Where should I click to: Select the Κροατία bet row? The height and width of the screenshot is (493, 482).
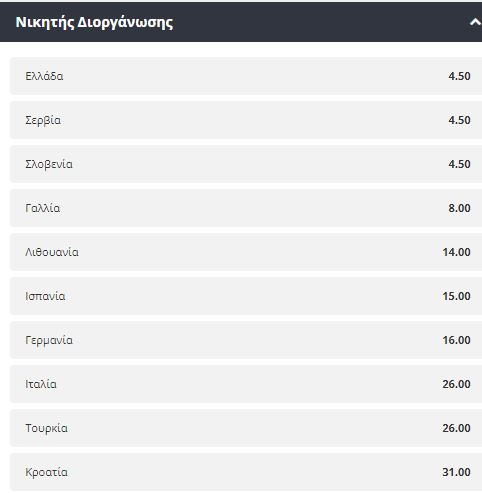tap(246, 472)
